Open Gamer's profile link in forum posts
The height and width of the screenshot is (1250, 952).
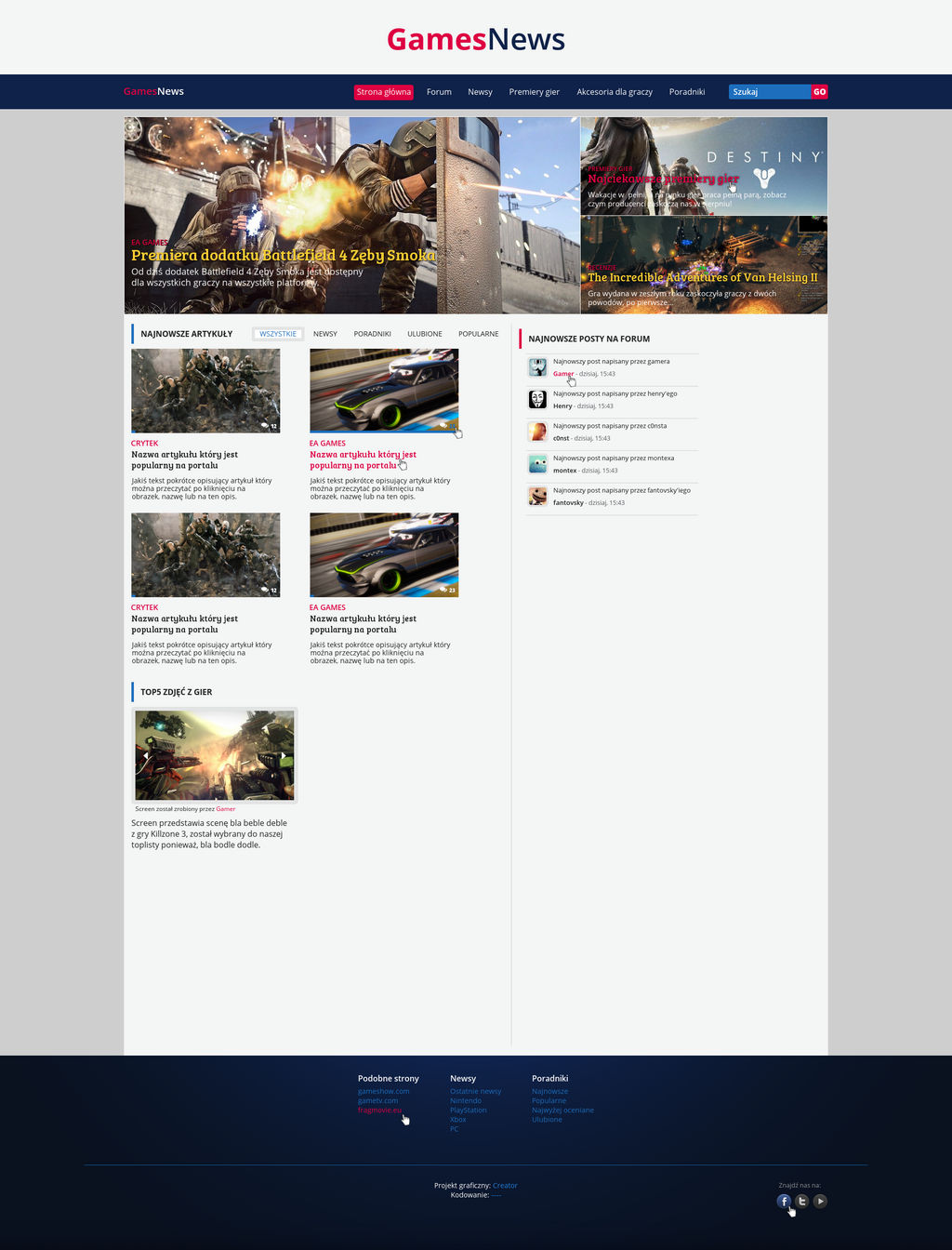click(x=563, y=374)
